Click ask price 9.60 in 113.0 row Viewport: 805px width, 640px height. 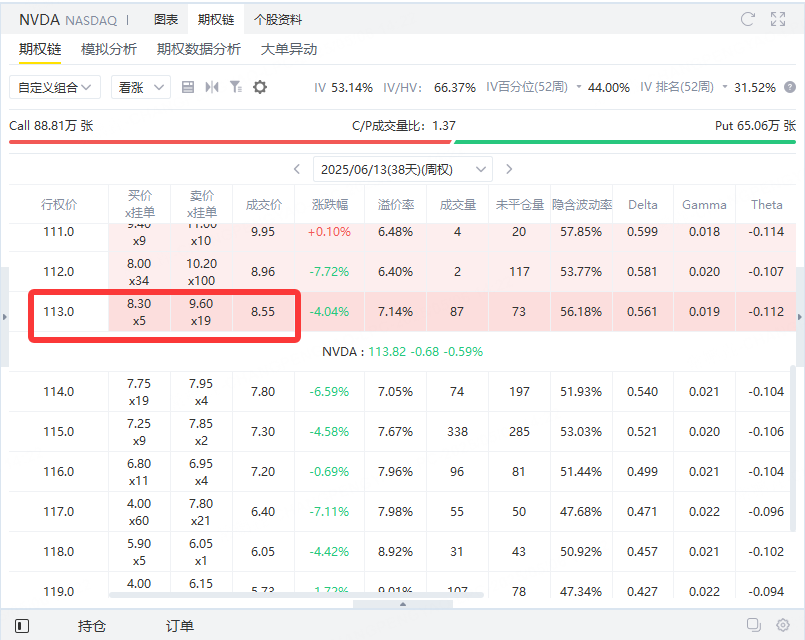pos(201,304)
